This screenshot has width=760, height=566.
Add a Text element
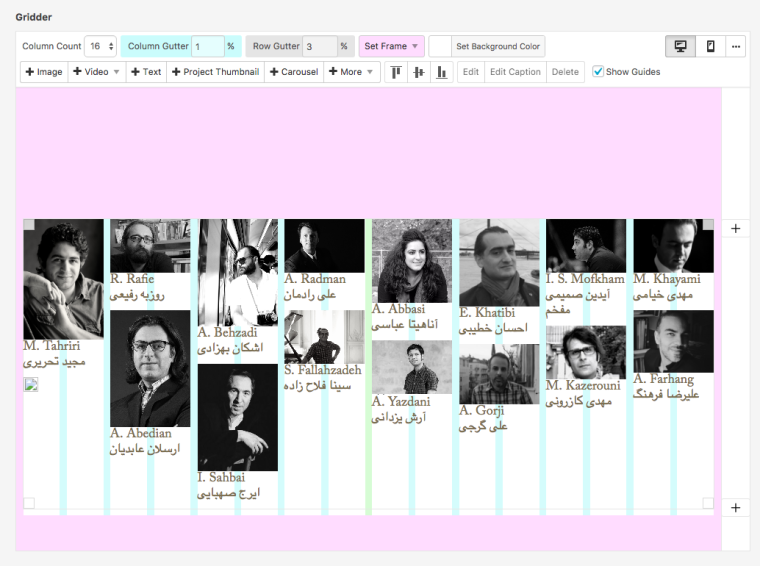[146, 72]
